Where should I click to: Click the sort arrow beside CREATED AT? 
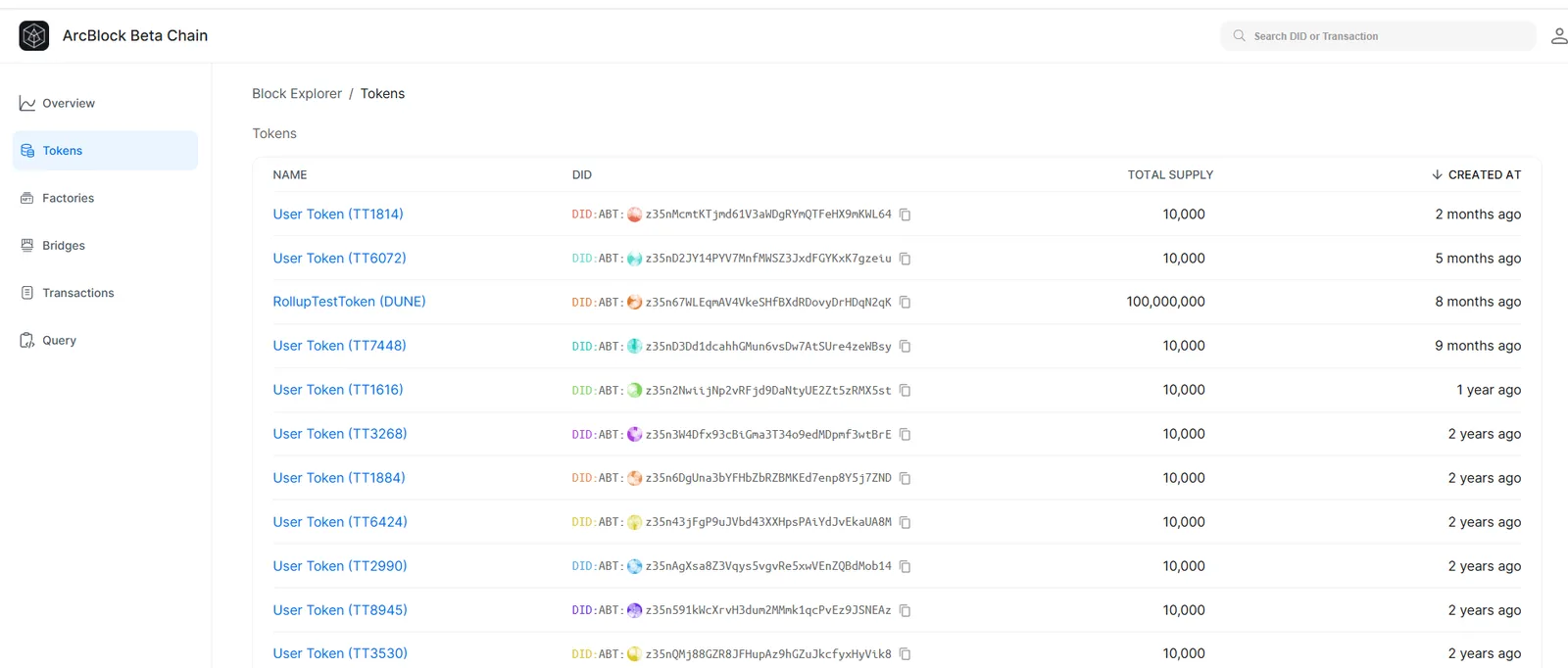click(x=1437, y=175)
